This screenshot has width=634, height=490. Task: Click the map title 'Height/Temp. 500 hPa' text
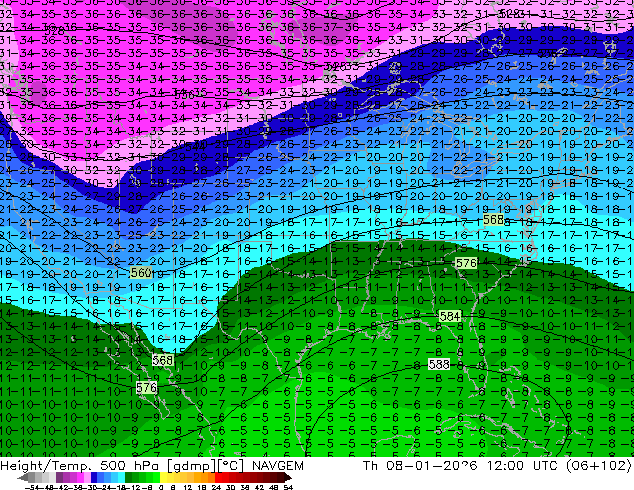[x=81, y=466]
